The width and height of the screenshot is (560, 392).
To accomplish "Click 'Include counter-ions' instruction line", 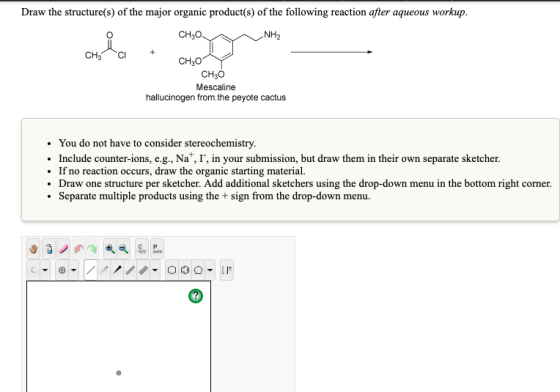I will [279, 158].
